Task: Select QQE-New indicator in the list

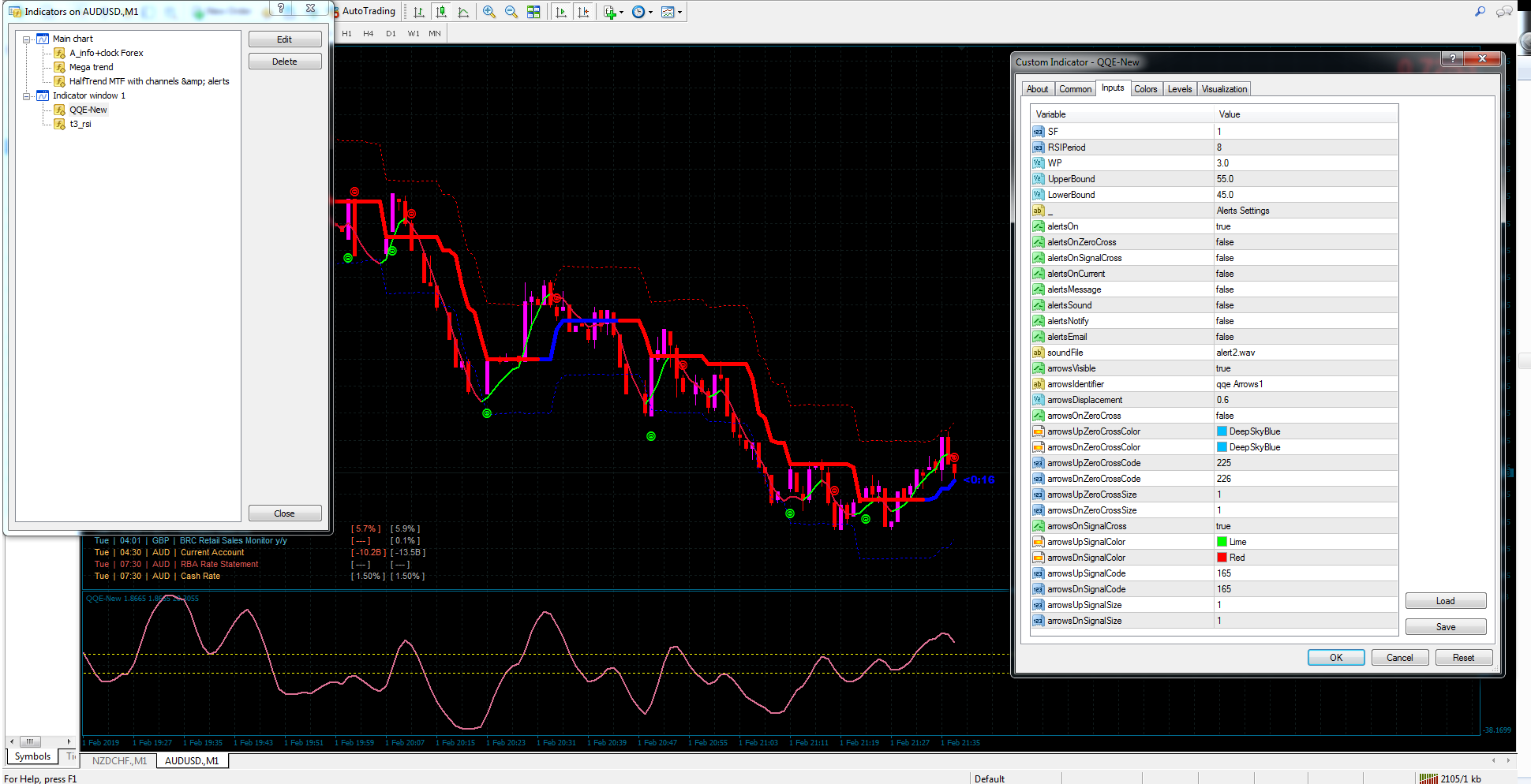Action: click(88, 110)
